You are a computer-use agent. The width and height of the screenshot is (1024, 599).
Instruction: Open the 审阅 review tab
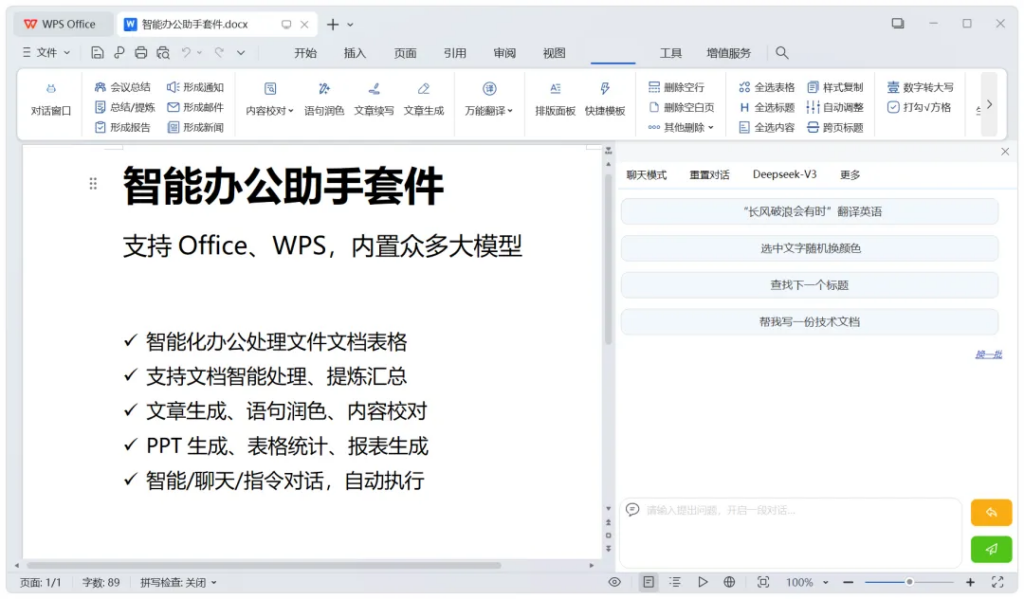[505, 53]
